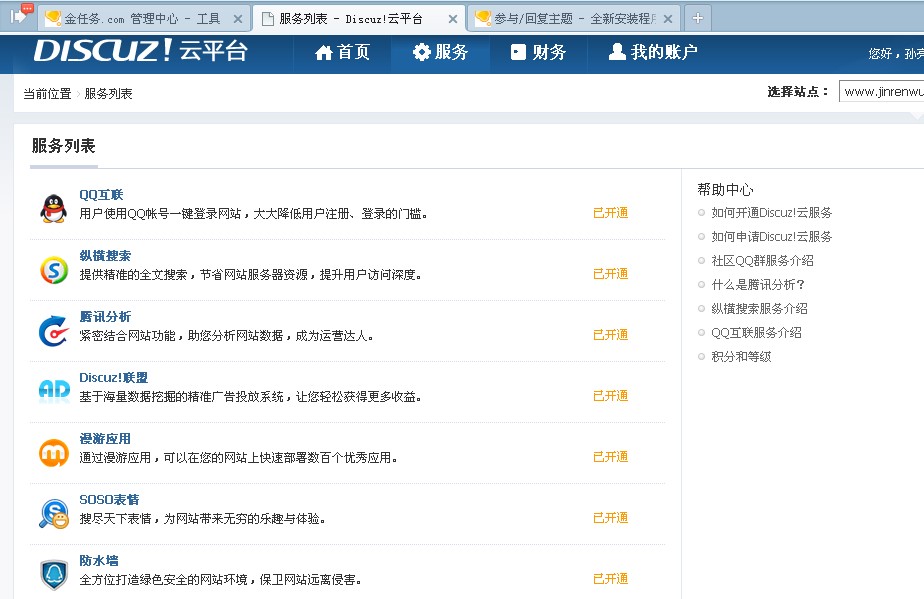924x599 pixels.
Task: Click description 全方位打造绿色安全的网站环境
Action: pos(220,580)
